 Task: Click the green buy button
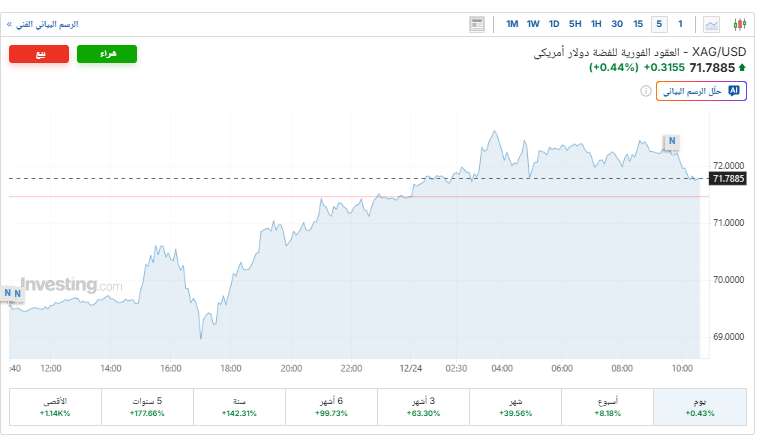106,54
